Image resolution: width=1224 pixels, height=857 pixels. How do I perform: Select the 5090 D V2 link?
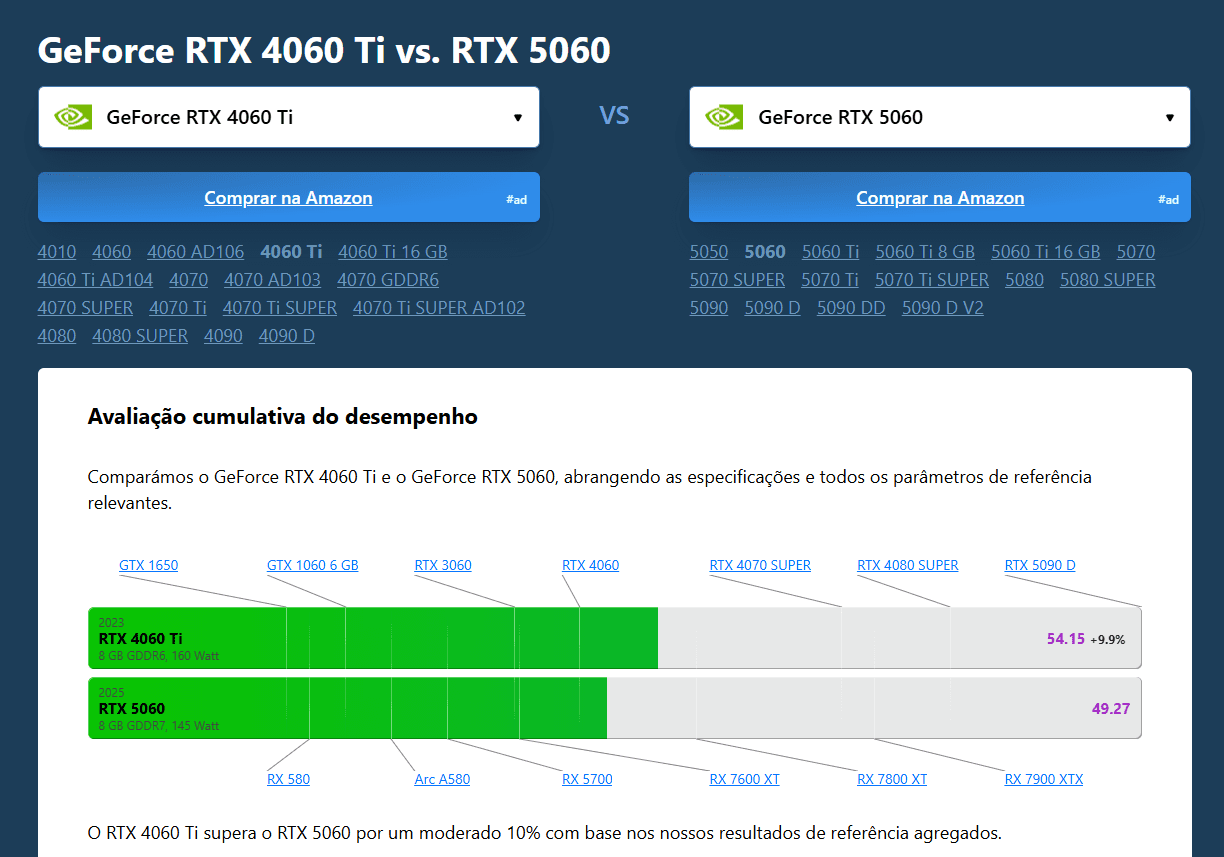click(x=941, y=307)
